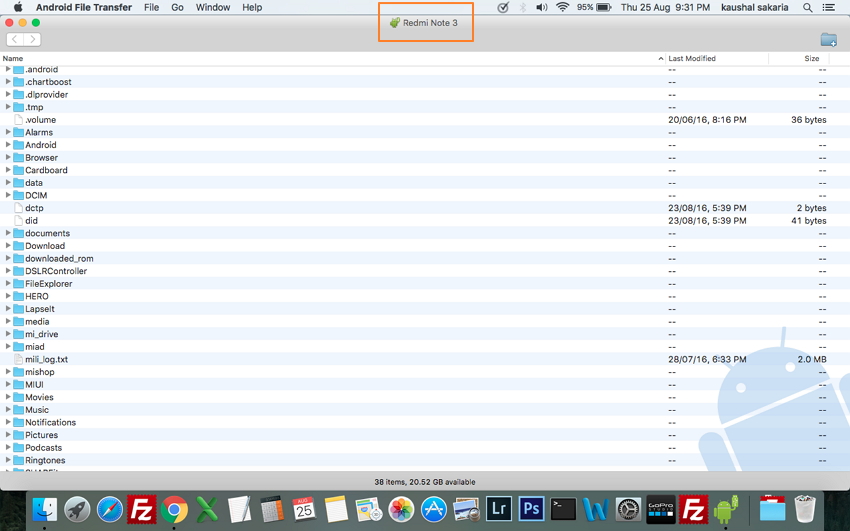Click the checkmark circle menu bar icon
Screen dimensions: 850x531
[503, 8]
